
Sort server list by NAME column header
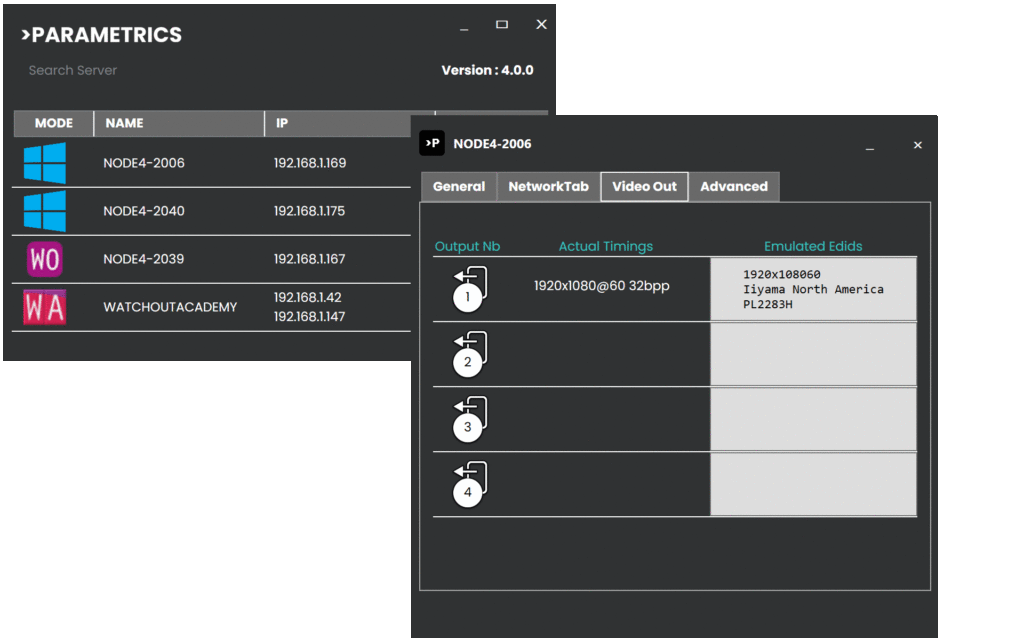[x=179, y=123]
